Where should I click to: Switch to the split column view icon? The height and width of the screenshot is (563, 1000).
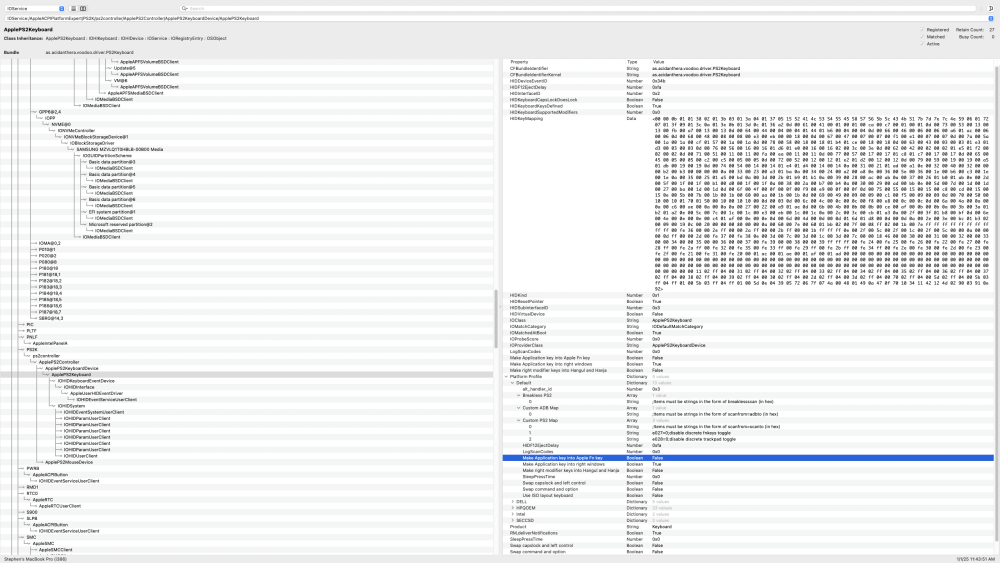pyautogui.click(x=83, y=8)
